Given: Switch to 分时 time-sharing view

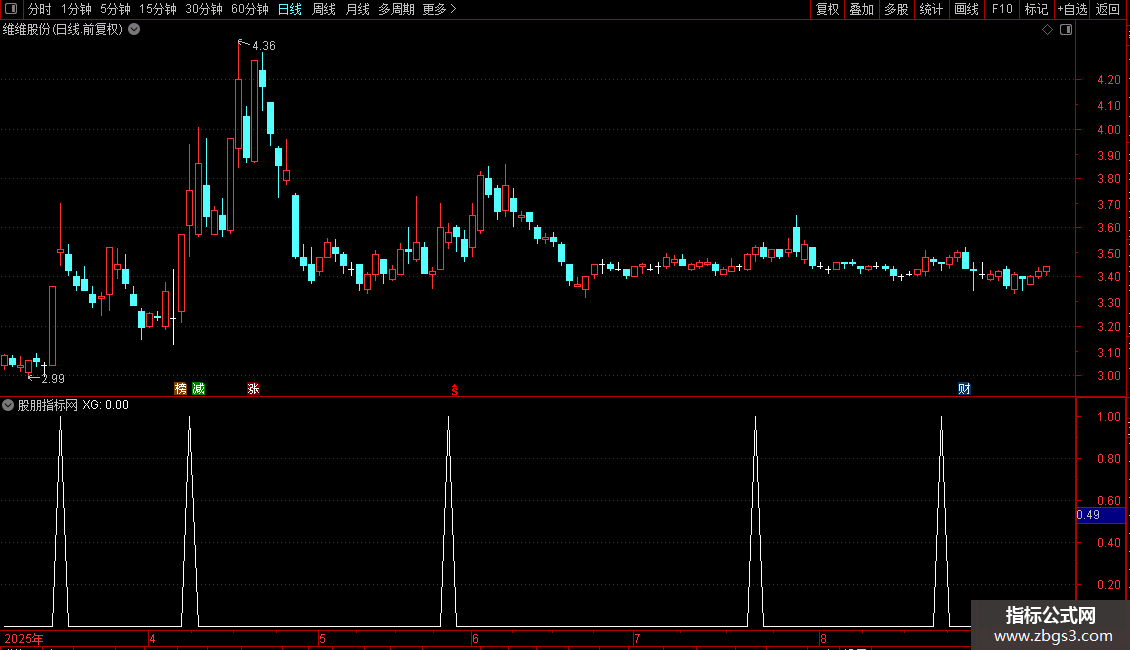Looking at the screenshot, I should (x=40, y=9).
